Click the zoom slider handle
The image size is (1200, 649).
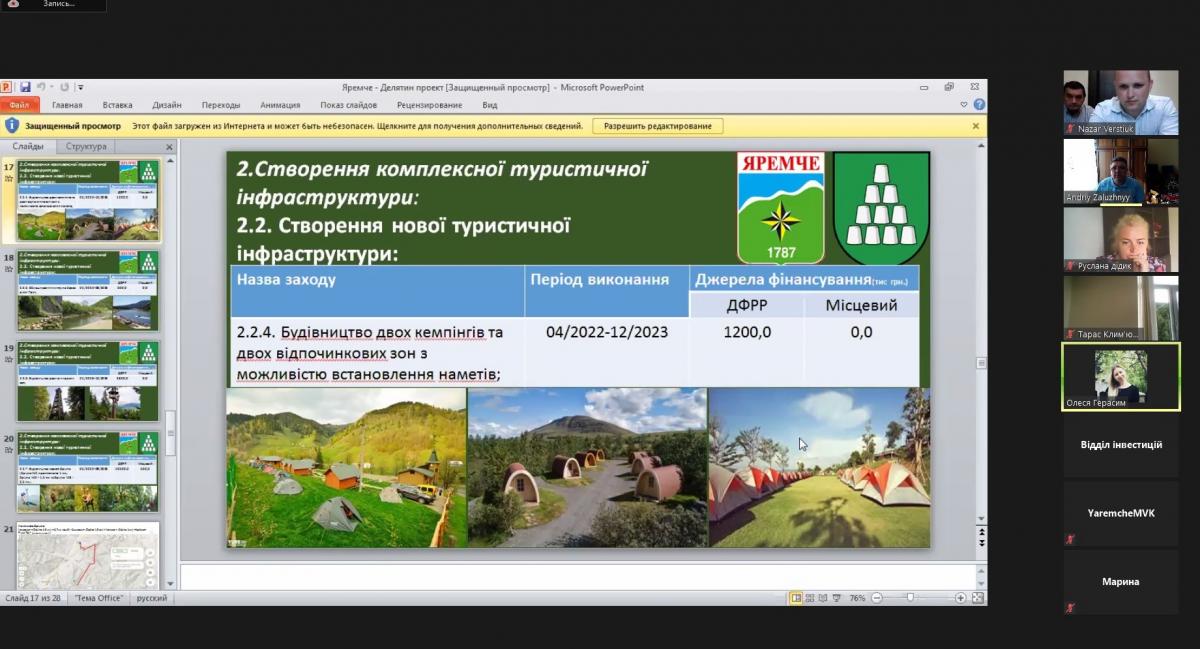tap(910, 598)
